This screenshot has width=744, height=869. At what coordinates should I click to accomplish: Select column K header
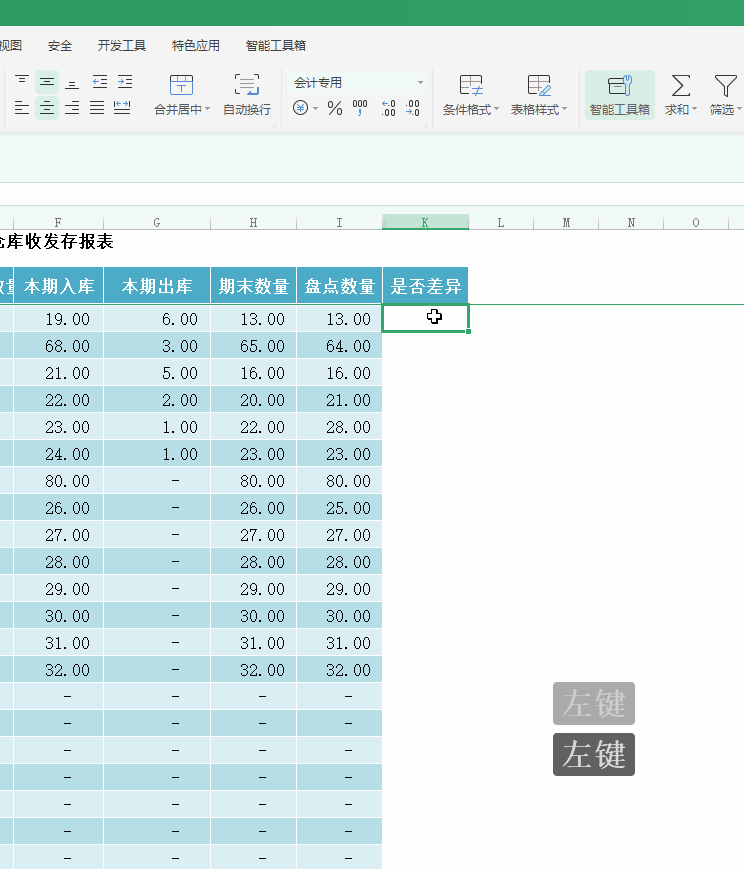(x=425, y=222)
